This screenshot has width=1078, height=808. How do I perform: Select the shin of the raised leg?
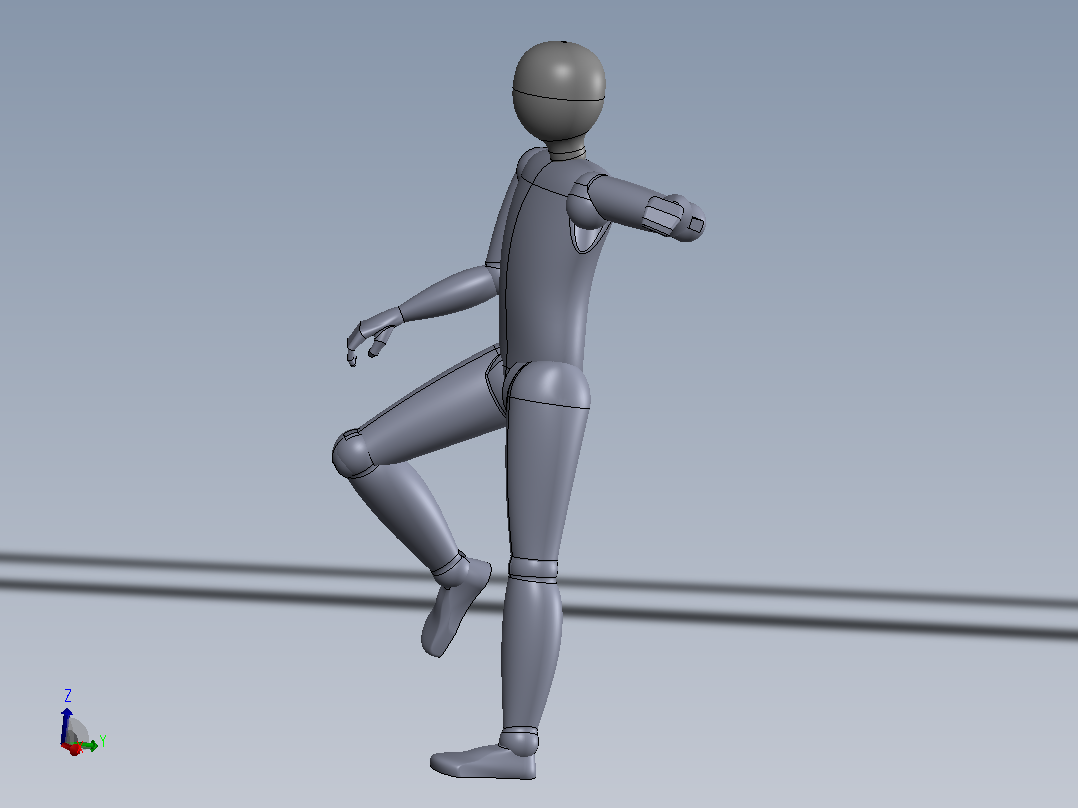coord(406,516)
